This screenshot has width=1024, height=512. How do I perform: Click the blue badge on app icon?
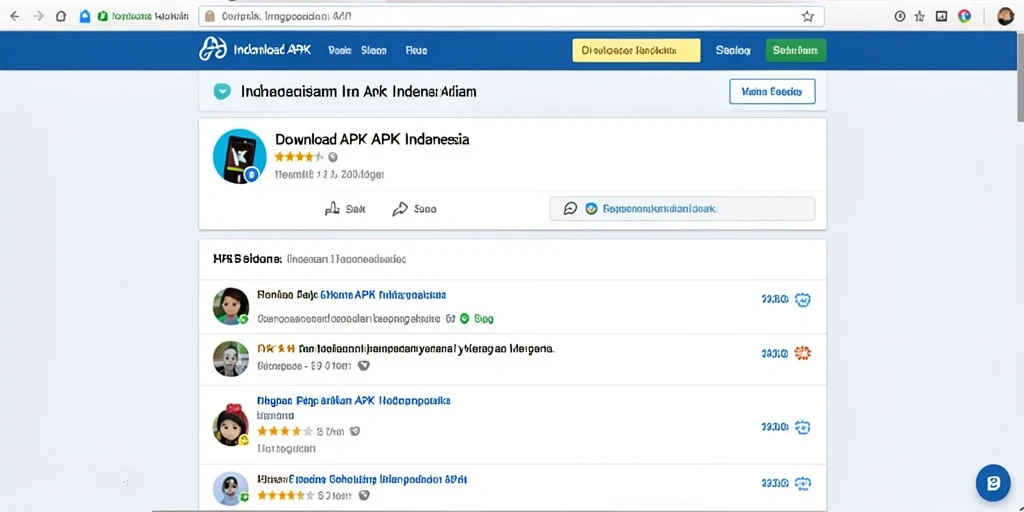coord(251,174)
